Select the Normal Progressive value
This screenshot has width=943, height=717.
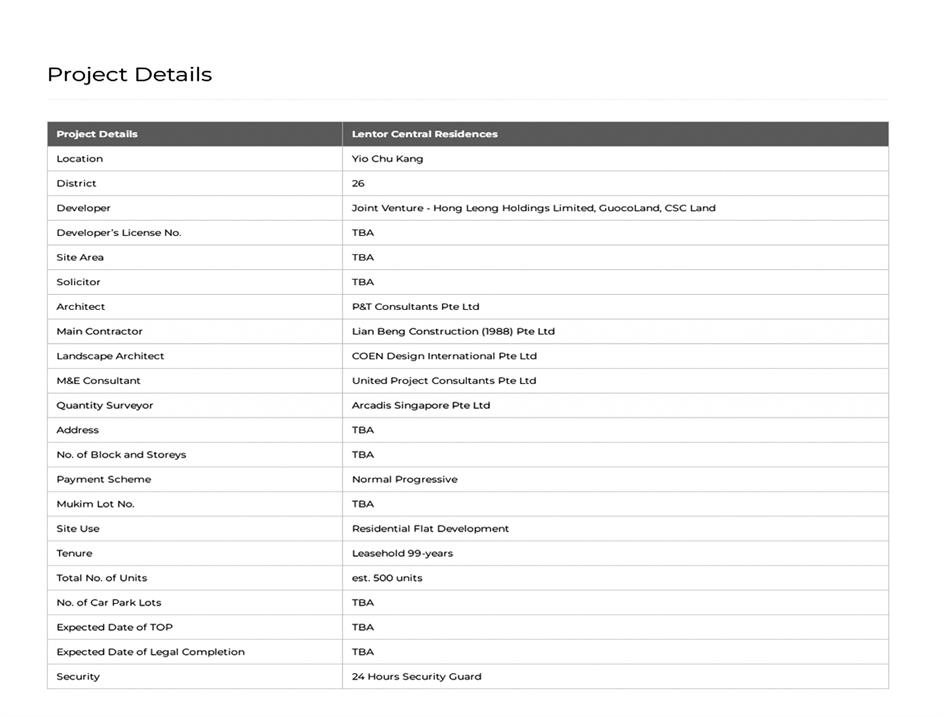[x=404, y=480]
